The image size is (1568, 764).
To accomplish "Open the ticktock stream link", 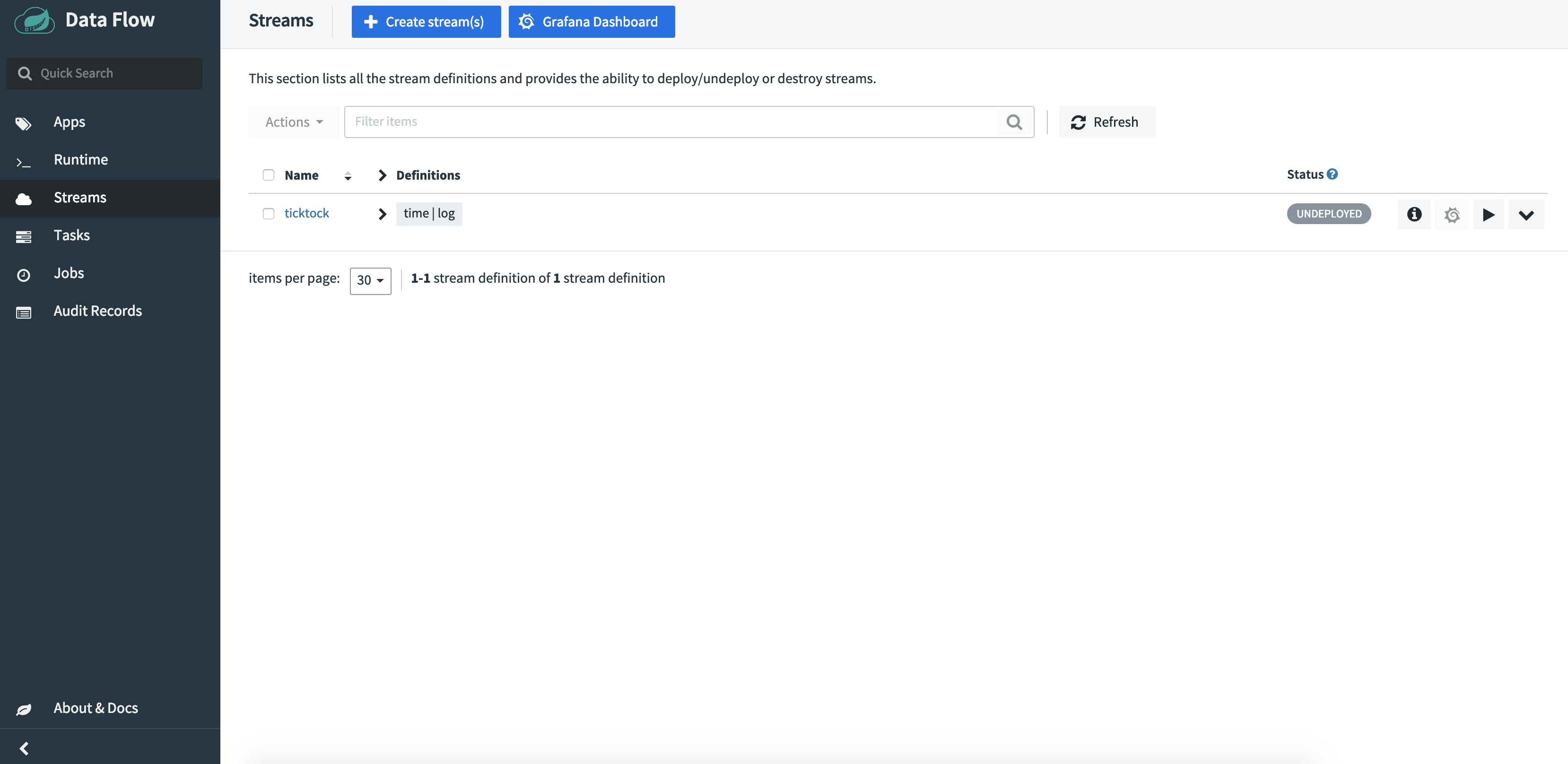I will [x=307, y=213].
